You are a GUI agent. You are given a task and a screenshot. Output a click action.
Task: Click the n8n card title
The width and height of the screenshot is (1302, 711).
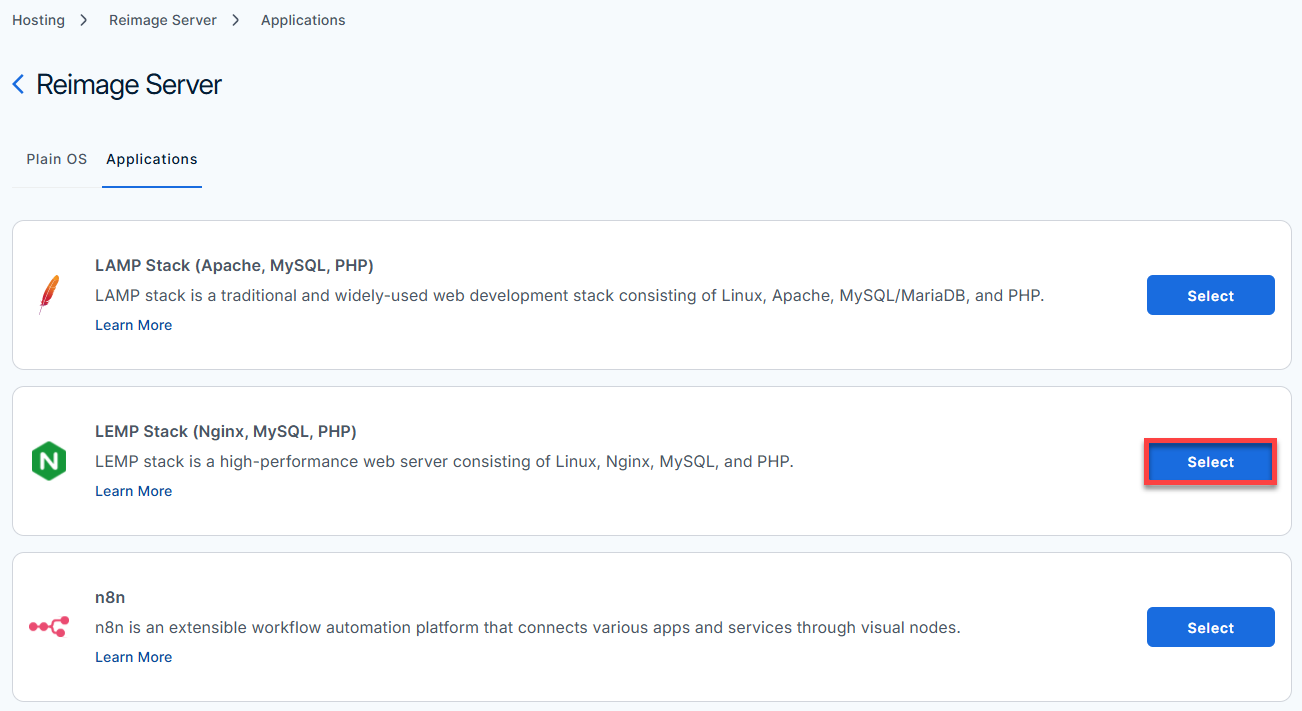110,598
